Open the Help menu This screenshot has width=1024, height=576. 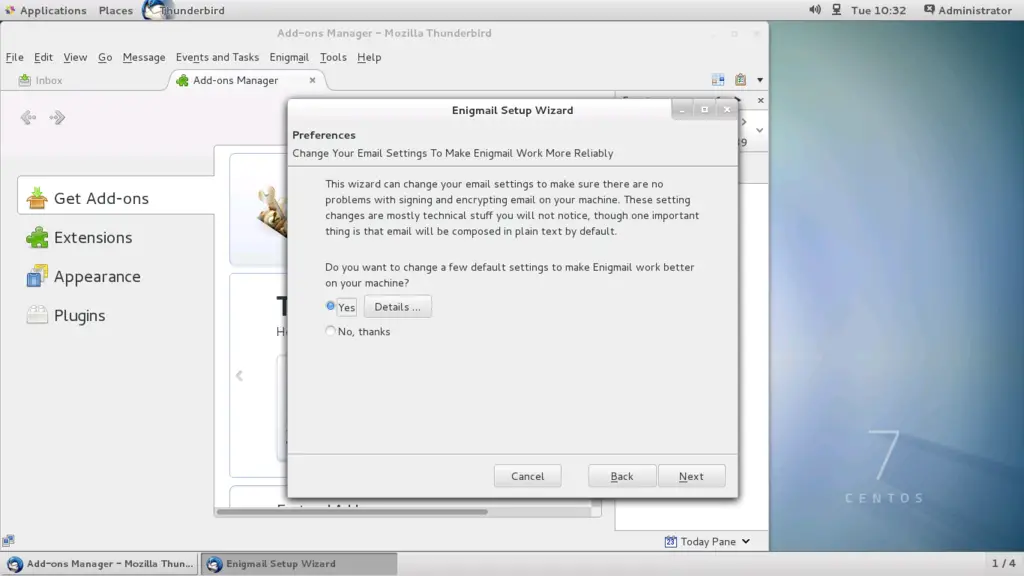369,57
